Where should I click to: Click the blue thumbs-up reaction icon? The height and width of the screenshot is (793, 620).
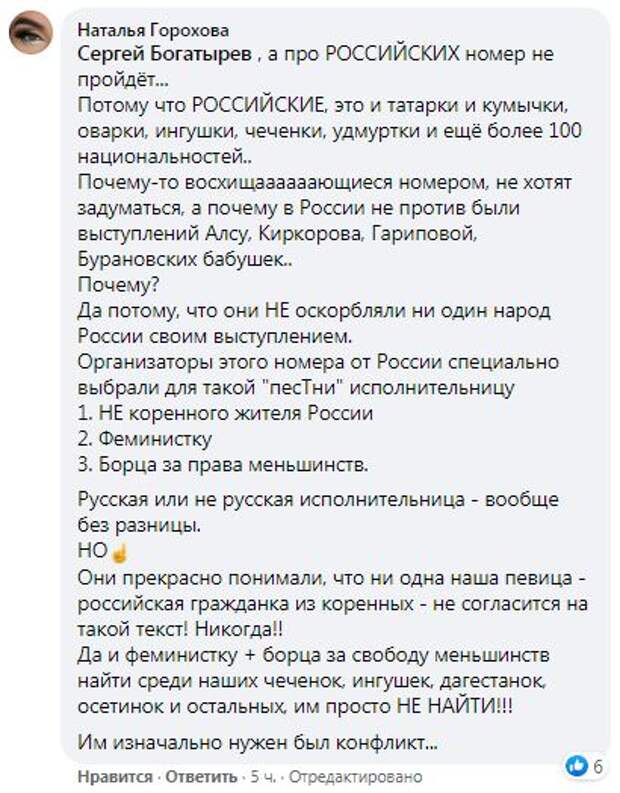click(x=576, y=766)
